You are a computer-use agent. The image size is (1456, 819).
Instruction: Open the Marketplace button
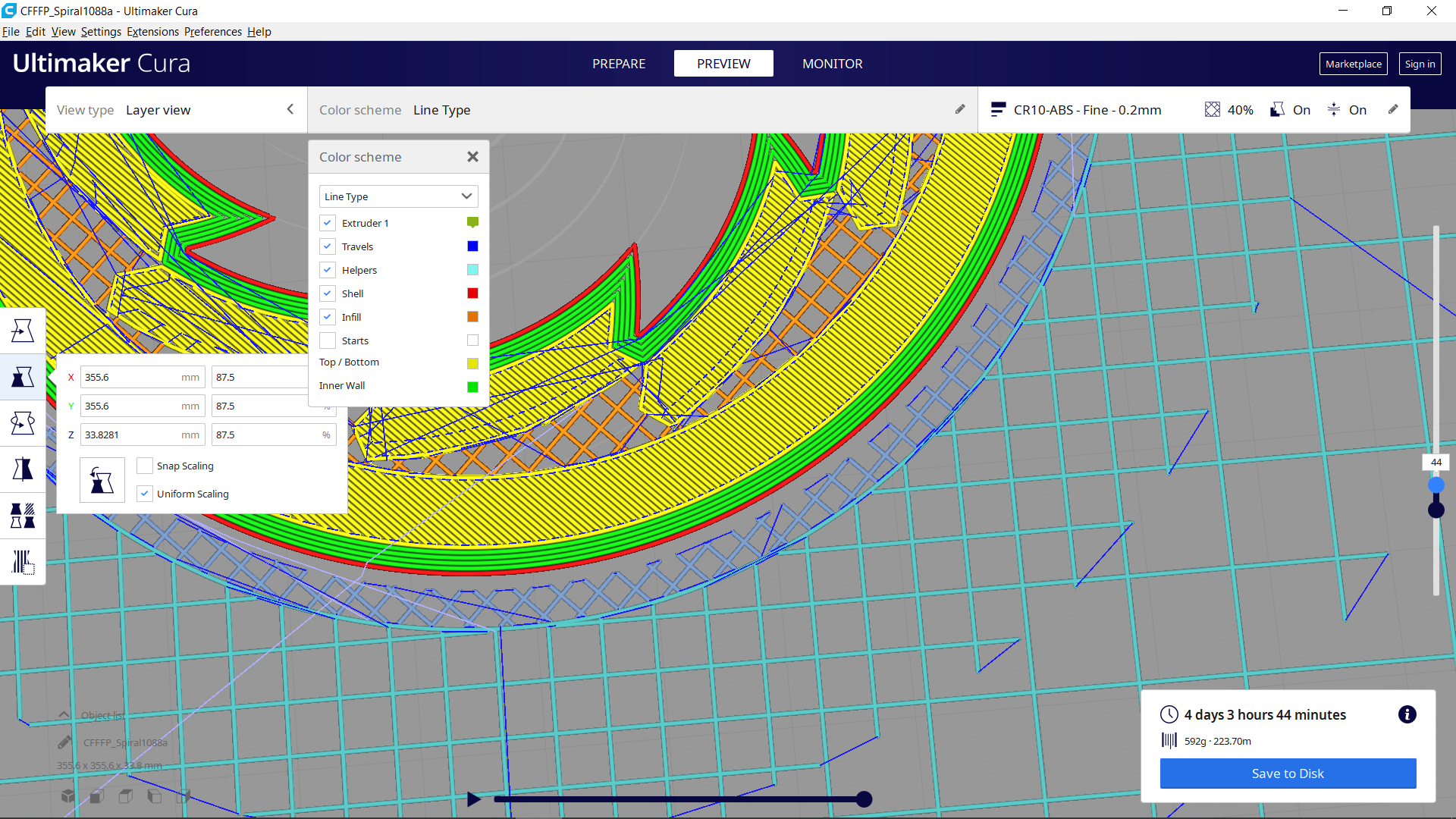tap(1353, 64)
